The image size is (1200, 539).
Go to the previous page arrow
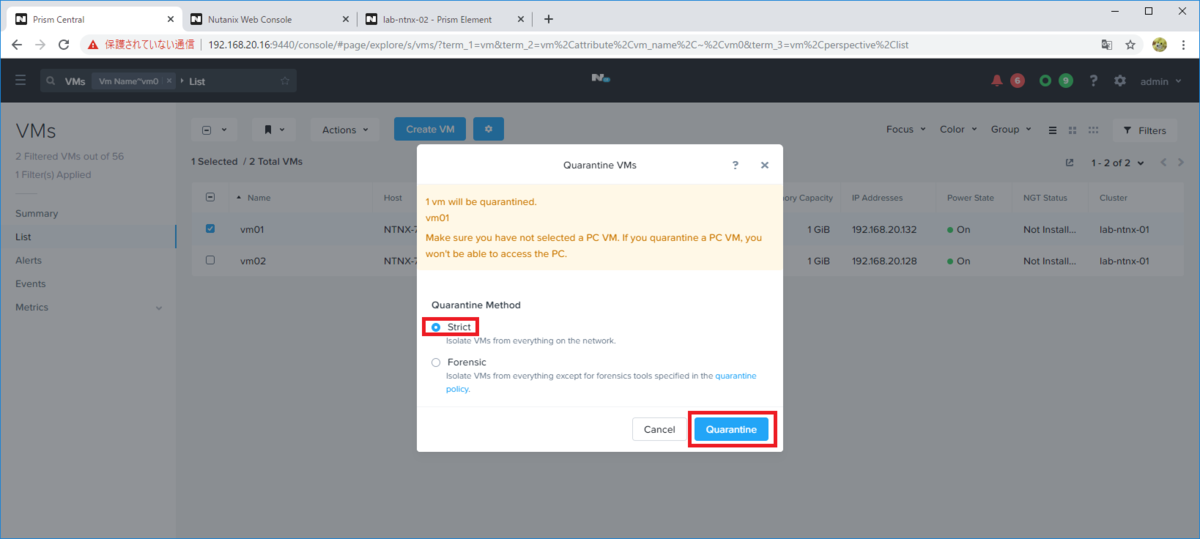coord(1163,162)
